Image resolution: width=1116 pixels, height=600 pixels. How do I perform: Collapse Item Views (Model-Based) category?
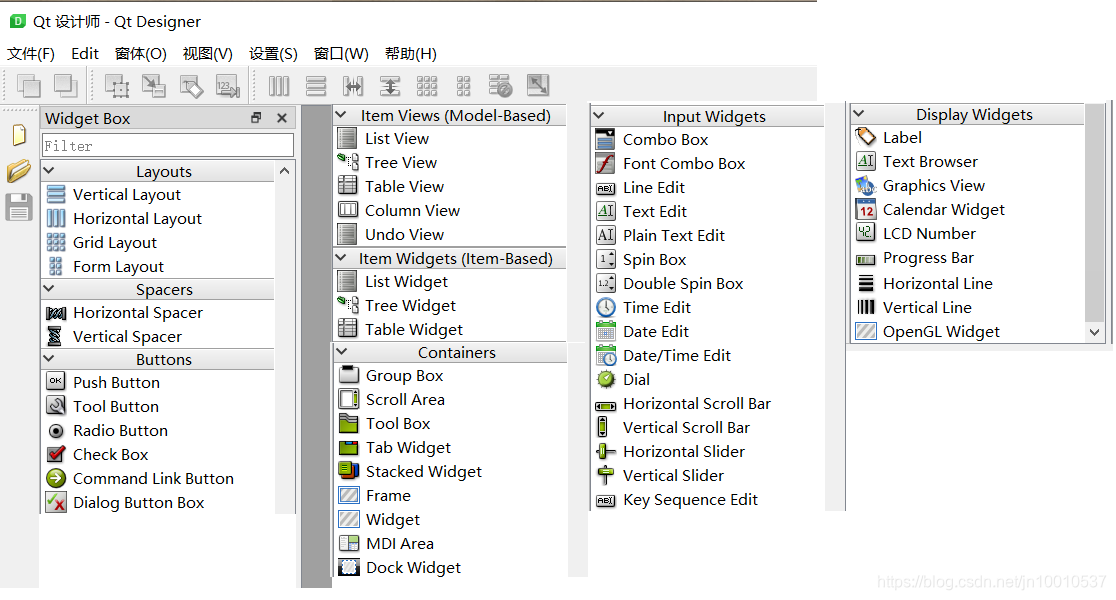341,115
